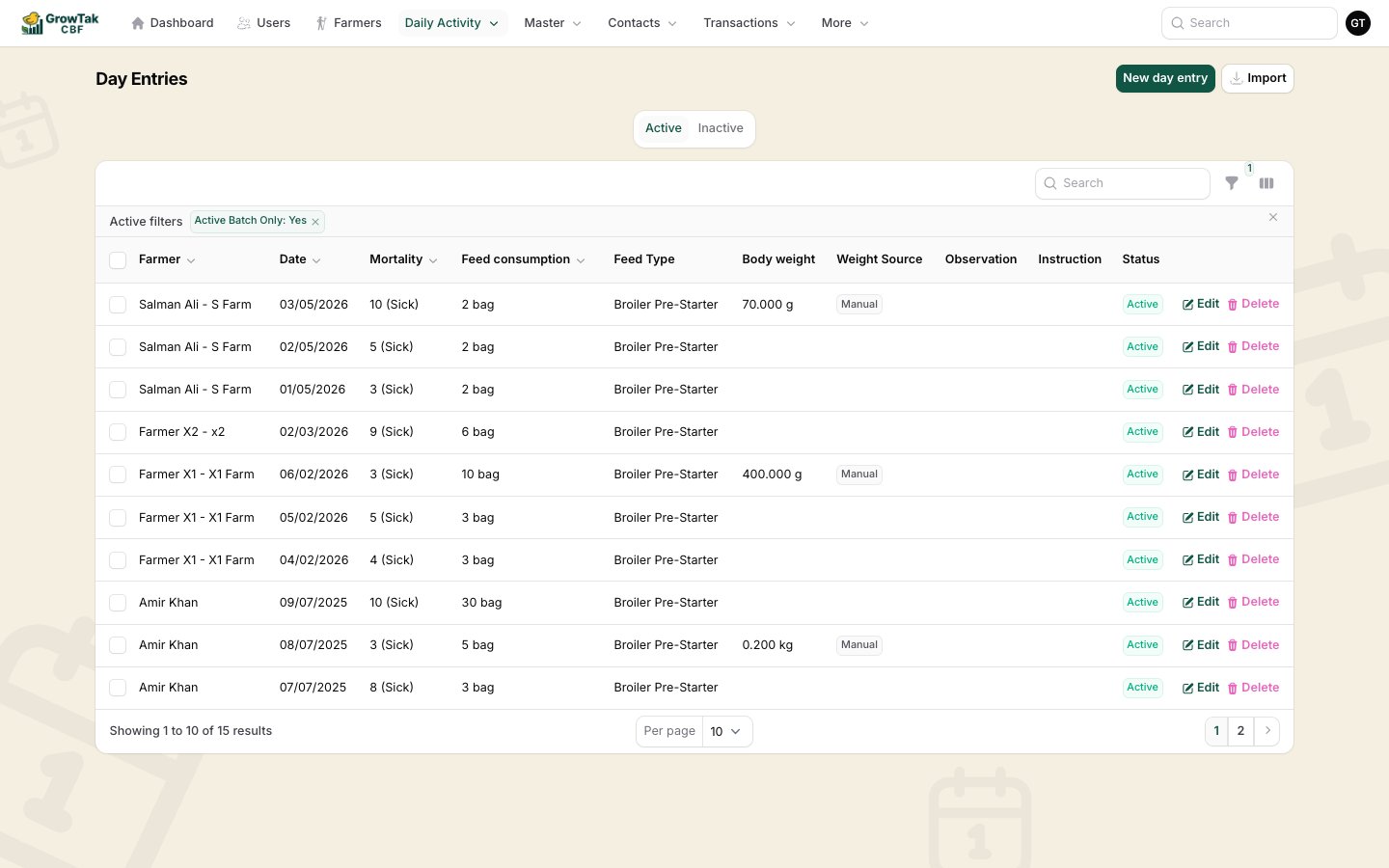Select the Salman Ali 03/05/2026 row checkbox
This screenshot has width=1389, height=868.
pos(118,305)
